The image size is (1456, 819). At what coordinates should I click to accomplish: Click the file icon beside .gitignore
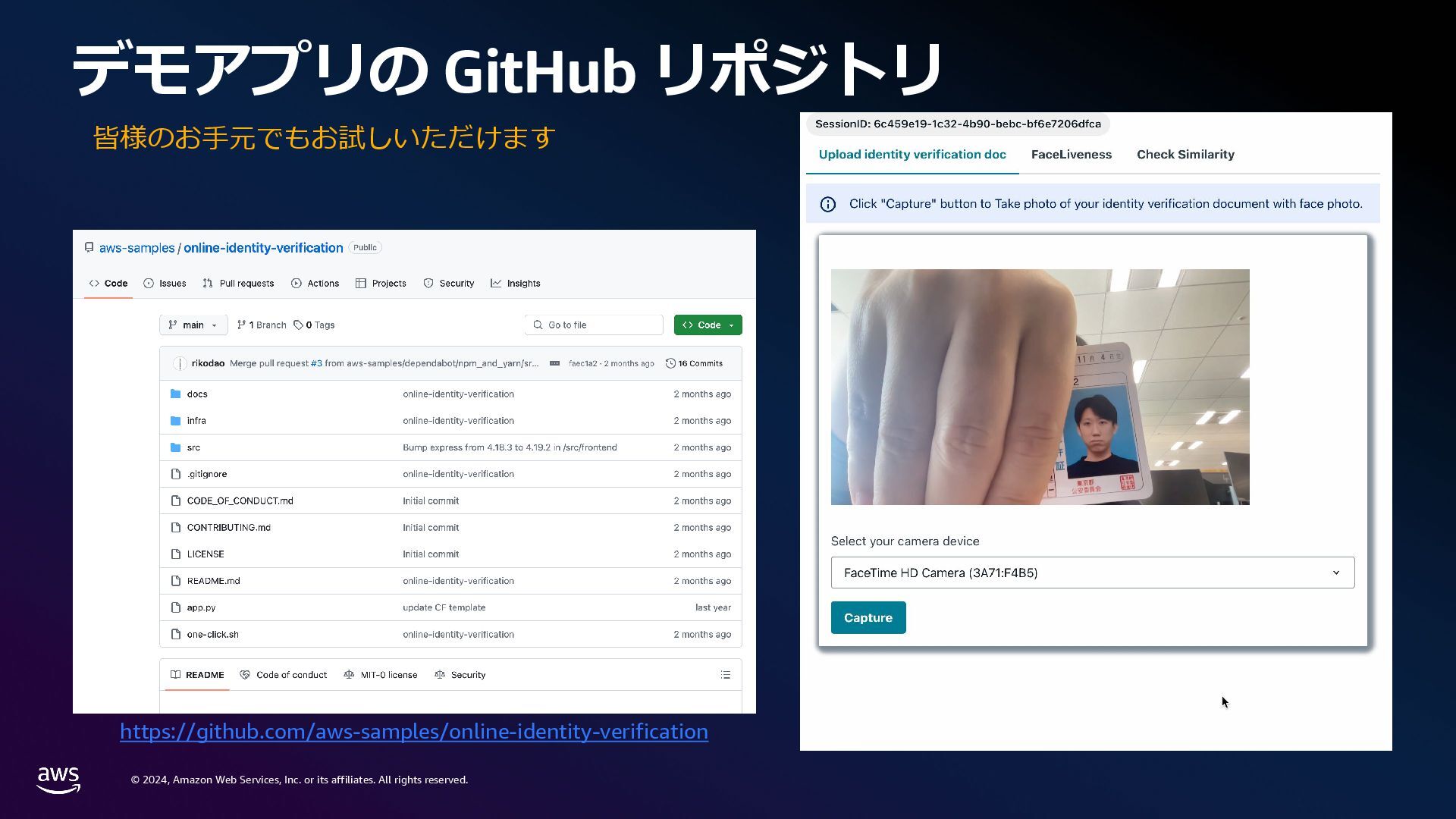[176, 475]
